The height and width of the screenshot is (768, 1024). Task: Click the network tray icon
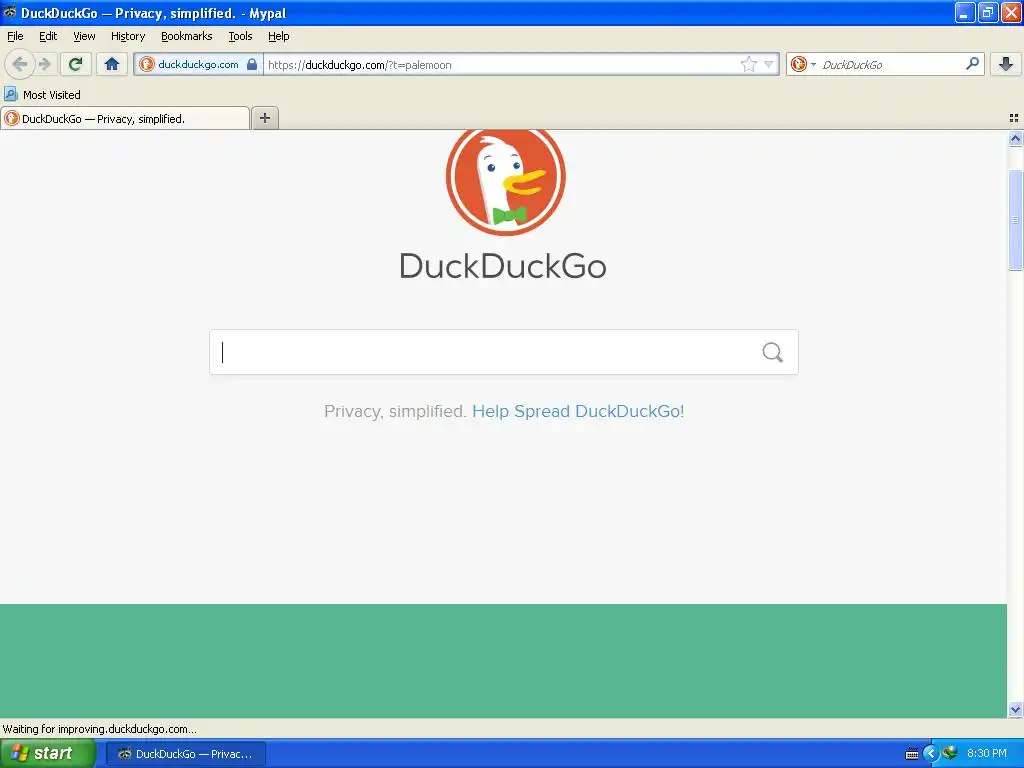(x=950, y=753)
